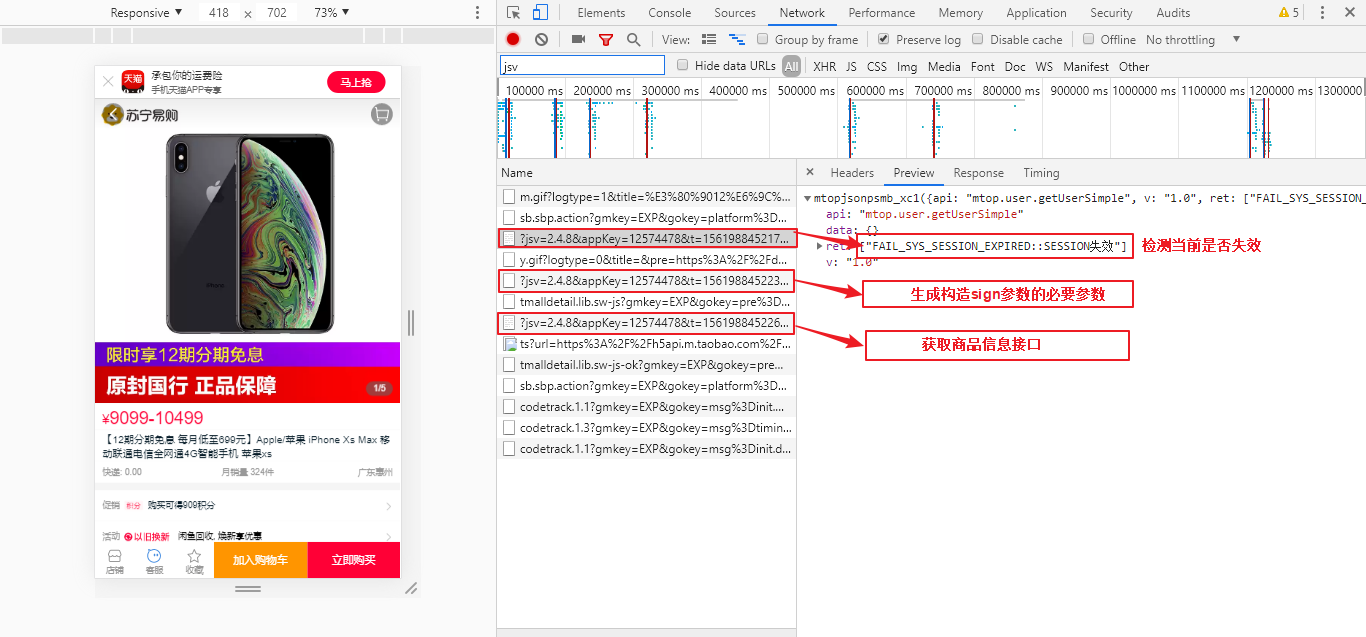Expand the promotion row chevron on page
Image resolution: width=1366 pixels, height=637 pixels.
pyautogui.click(x=388, y=506)
